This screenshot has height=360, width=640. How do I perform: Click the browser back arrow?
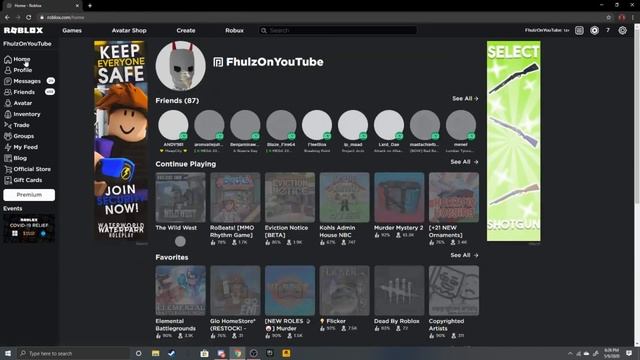(x=7, y=18)
